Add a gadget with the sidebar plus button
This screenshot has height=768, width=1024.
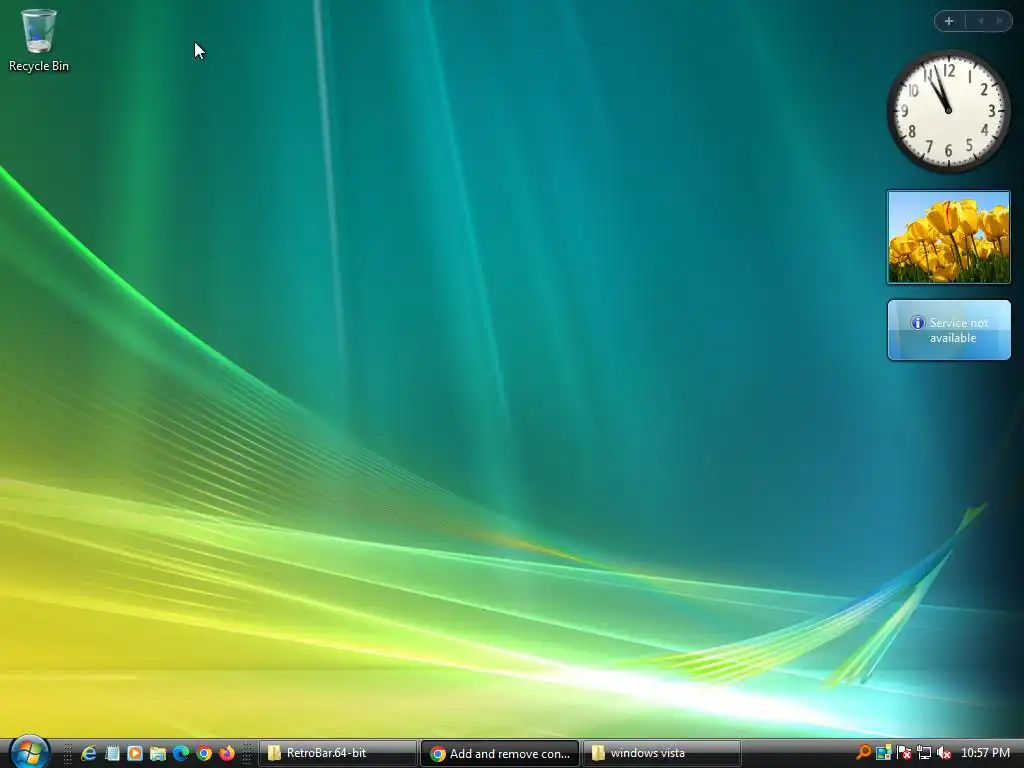[949, 21]
